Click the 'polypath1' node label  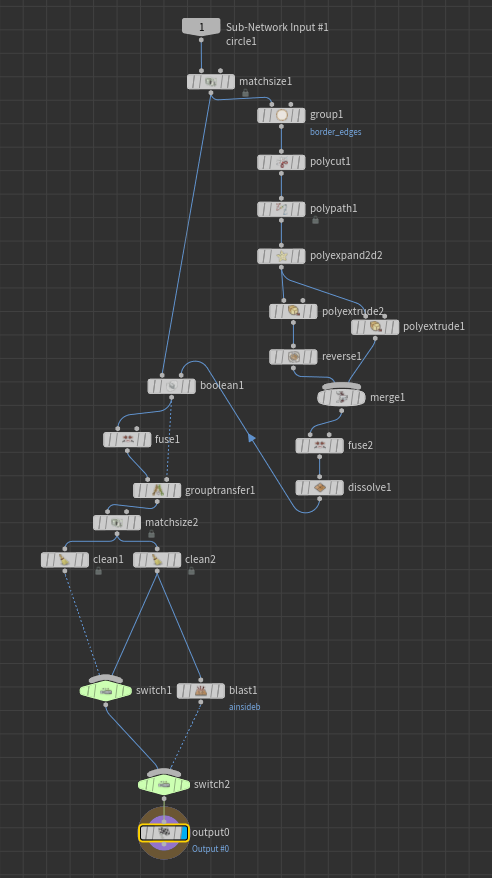334,208
